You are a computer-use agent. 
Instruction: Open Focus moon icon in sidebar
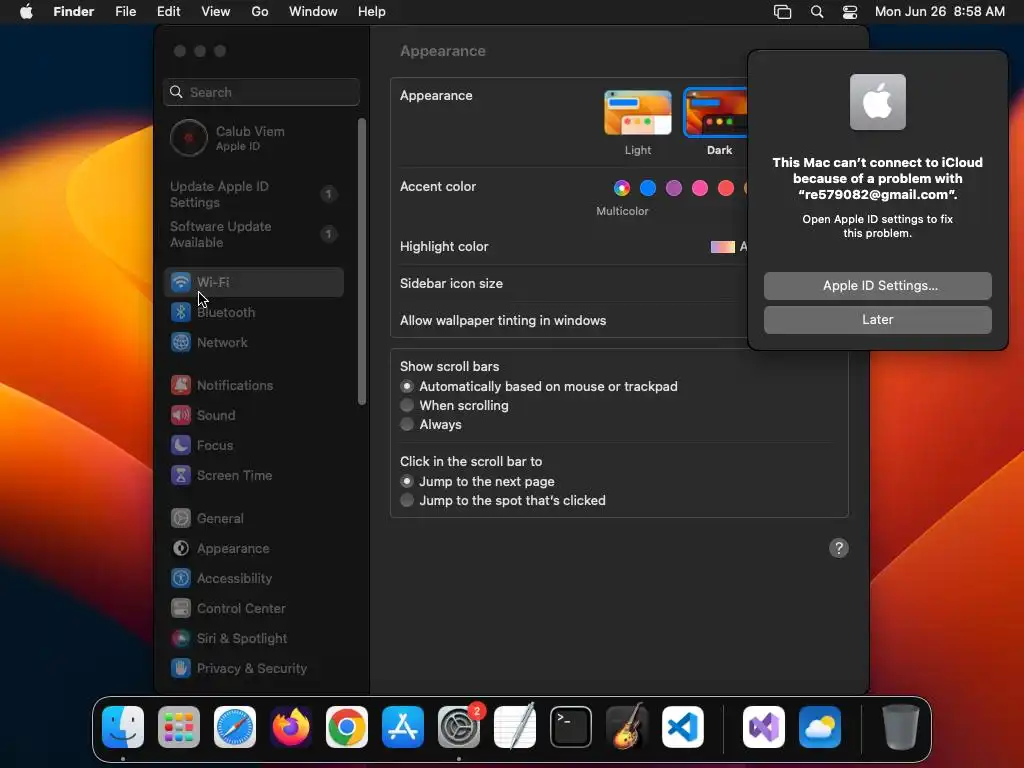point(181,445)
